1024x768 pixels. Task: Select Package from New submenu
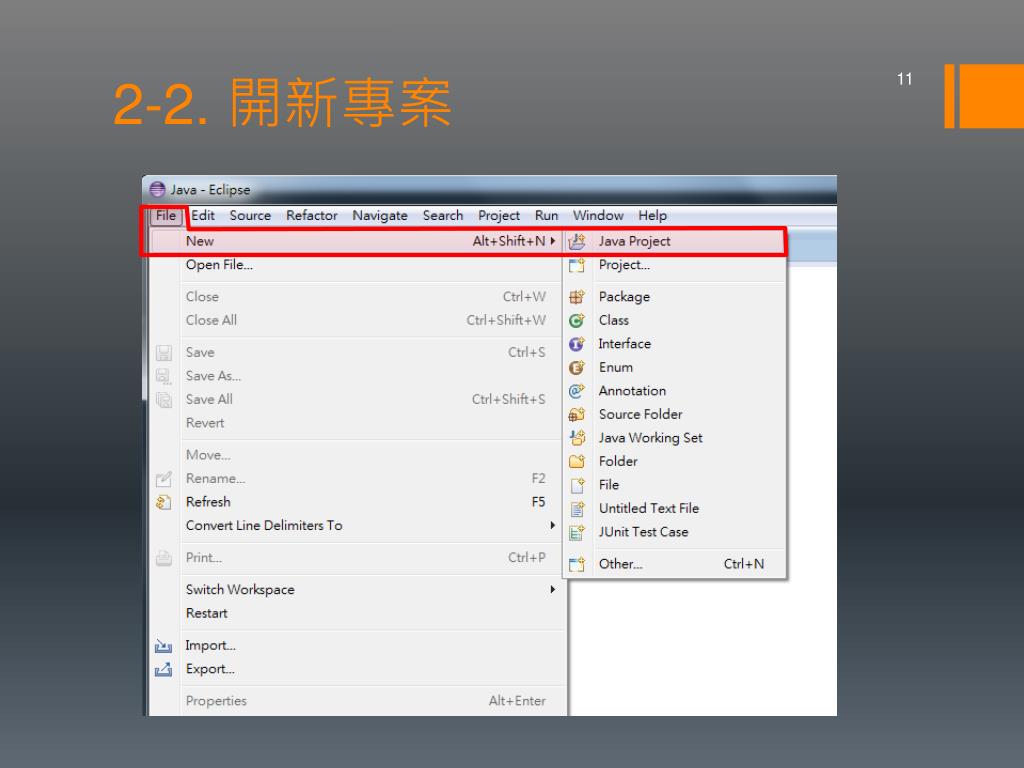coord(675,297)
